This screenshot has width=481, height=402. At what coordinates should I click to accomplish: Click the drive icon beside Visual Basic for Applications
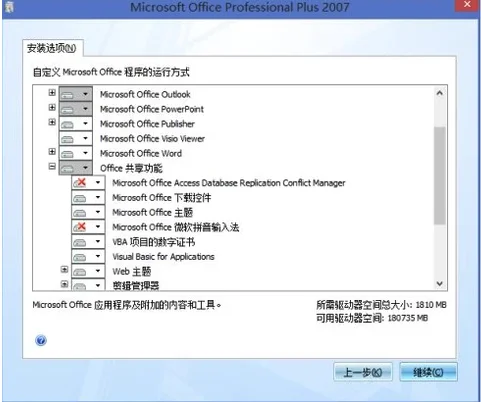coord(80,257)
